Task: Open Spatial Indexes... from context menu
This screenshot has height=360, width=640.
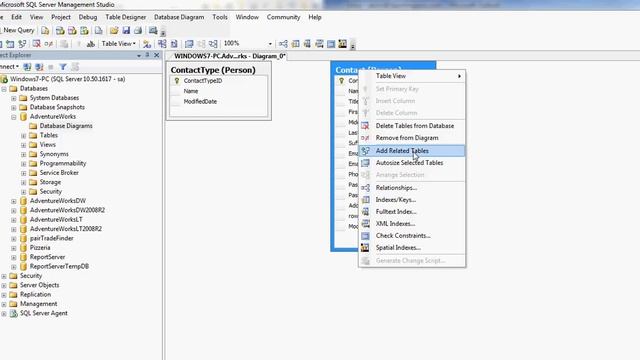Action: pyautogui.click(x=412, y=248)
